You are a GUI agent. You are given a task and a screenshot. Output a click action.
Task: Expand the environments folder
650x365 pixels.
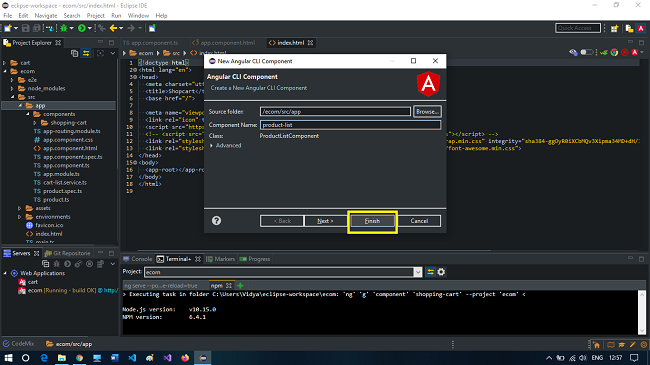(19, 217)
